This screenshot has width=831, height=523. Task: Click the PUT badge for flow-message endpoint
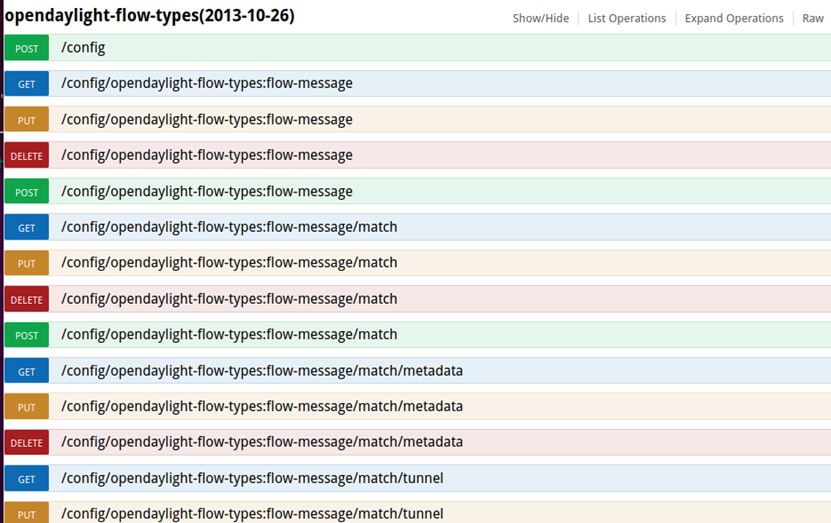[x=27, y=120]
